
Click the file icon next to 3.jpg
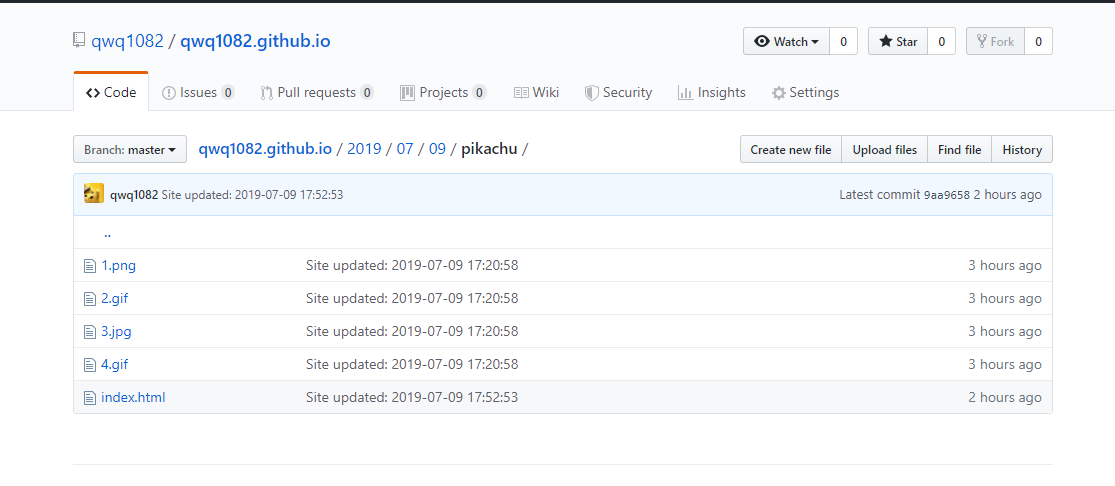90,332
